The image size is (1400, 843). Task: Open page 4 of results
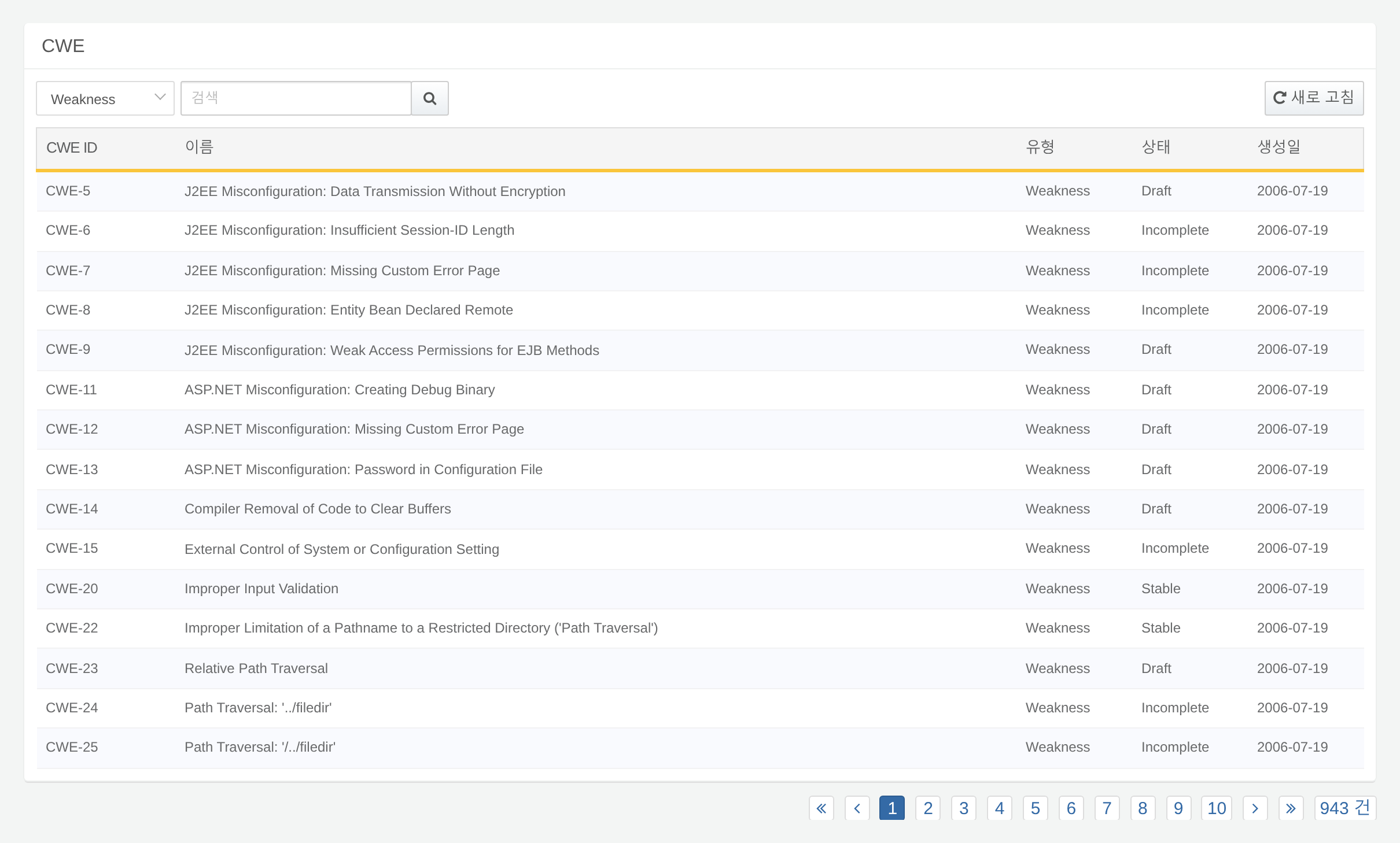tap(1000, 808)
